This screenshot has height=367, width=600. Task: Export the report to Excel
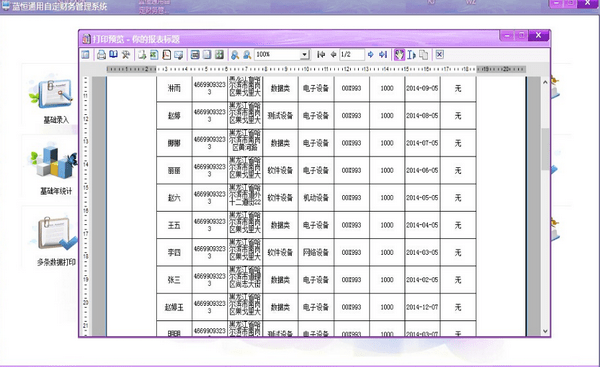click(154, 55)
